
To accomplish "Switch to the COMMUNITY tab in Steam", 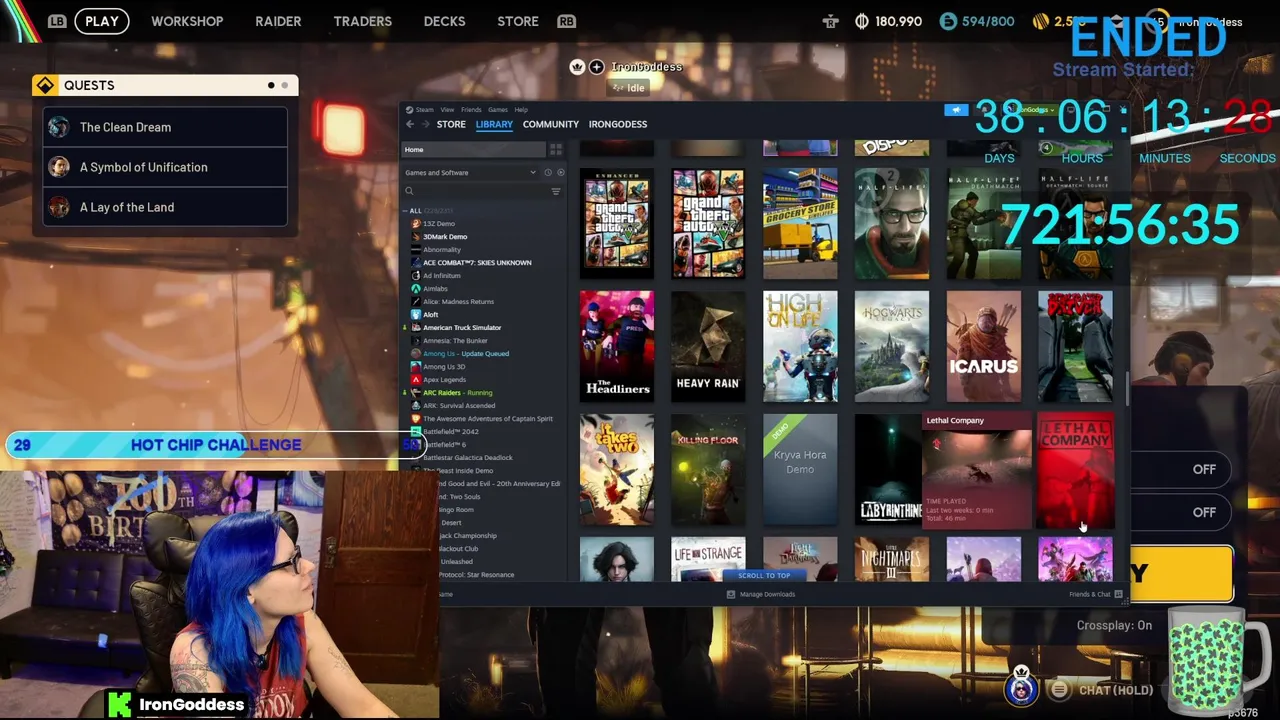I will click(x=551, y=124).
